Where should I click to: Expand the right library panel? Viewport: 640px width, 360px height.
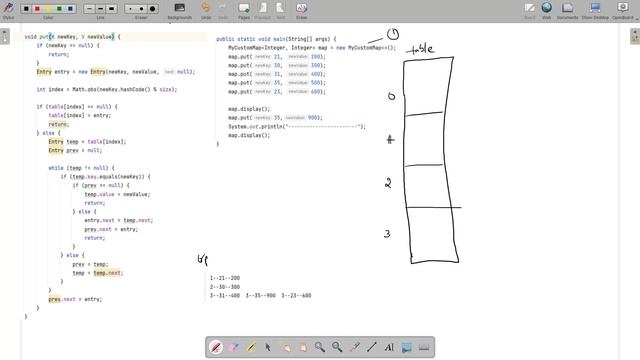coord(635,36)
